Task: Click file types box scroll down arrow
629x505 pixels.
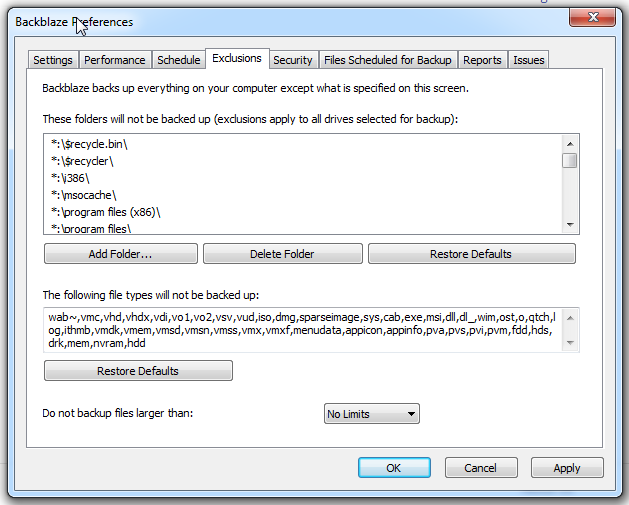Action: click(x=571, y=343)
